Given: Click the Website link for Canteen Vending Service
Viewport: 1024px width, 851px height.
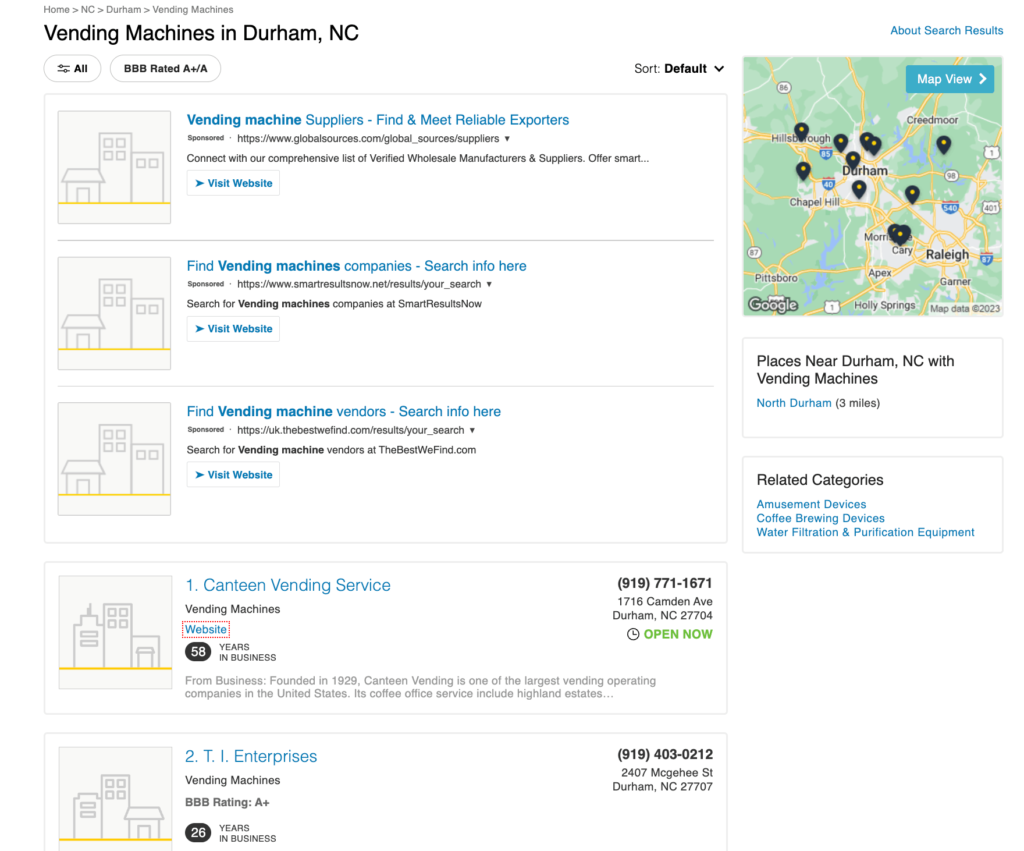Looking at the screenshot, I should pos(205,629).
